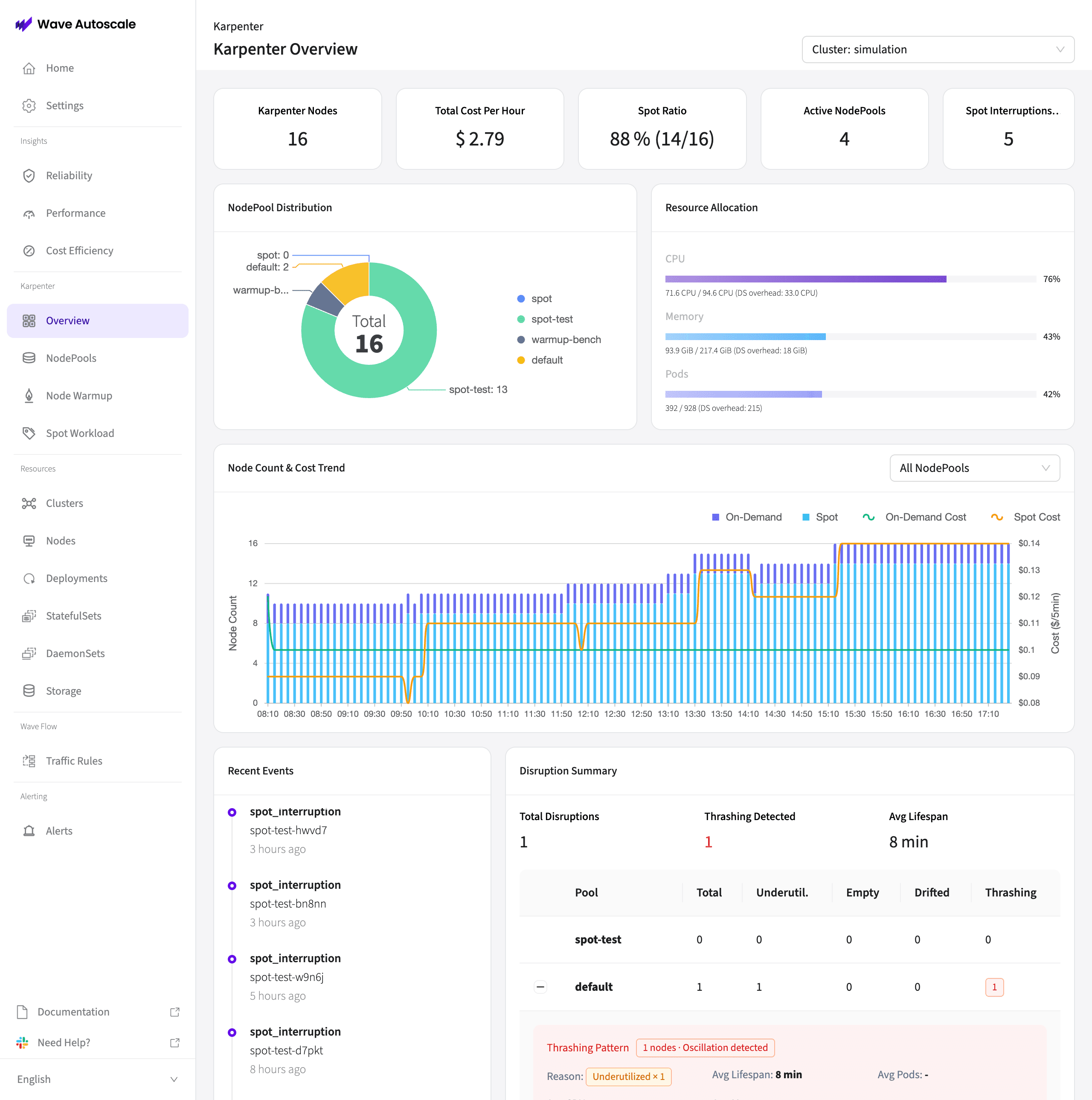
Task: Click the Cost Efficiency icon
Action: [x=29, y=251]
